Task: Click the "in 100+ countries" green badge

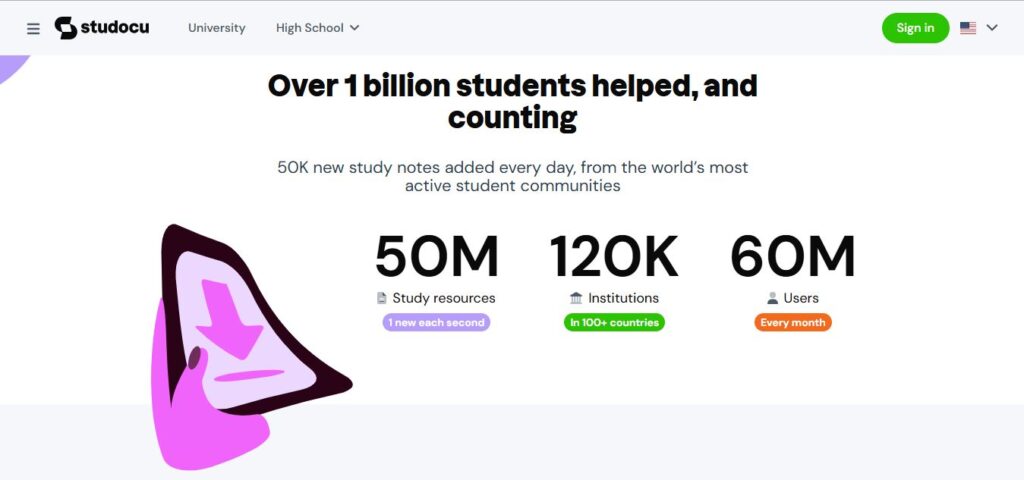Action: 614,322
